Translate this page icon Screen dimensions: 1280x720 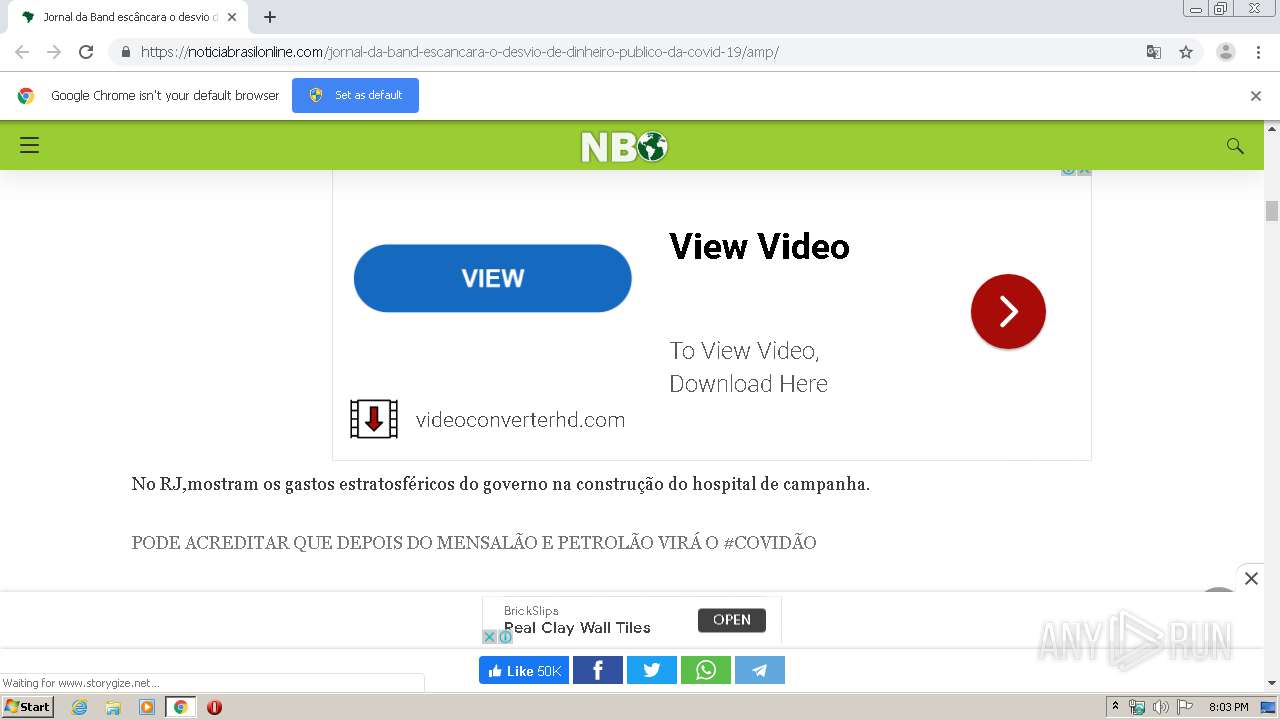[1154, 52]
